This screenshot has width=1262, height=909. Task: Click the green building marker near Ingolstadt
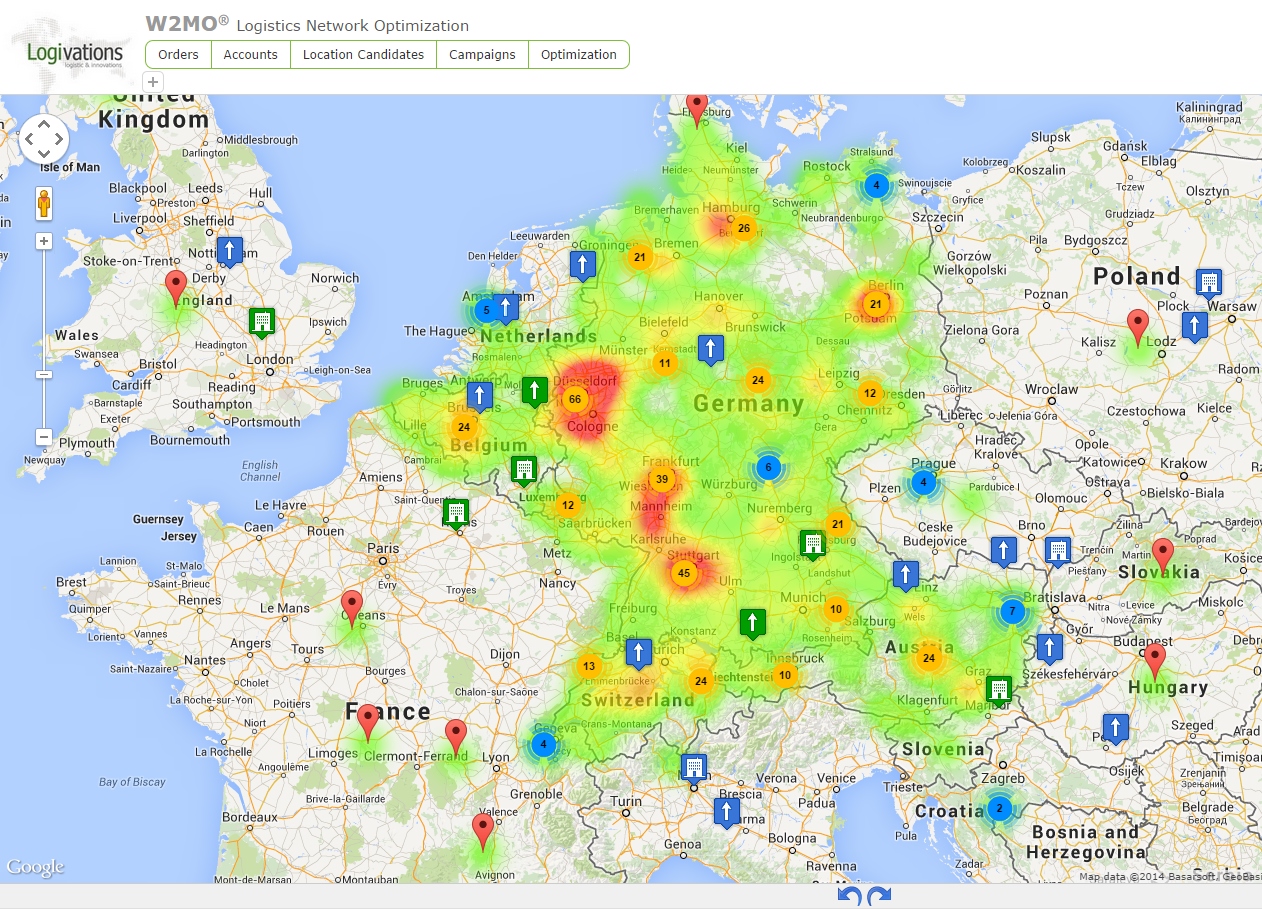[x=813, y=544]
